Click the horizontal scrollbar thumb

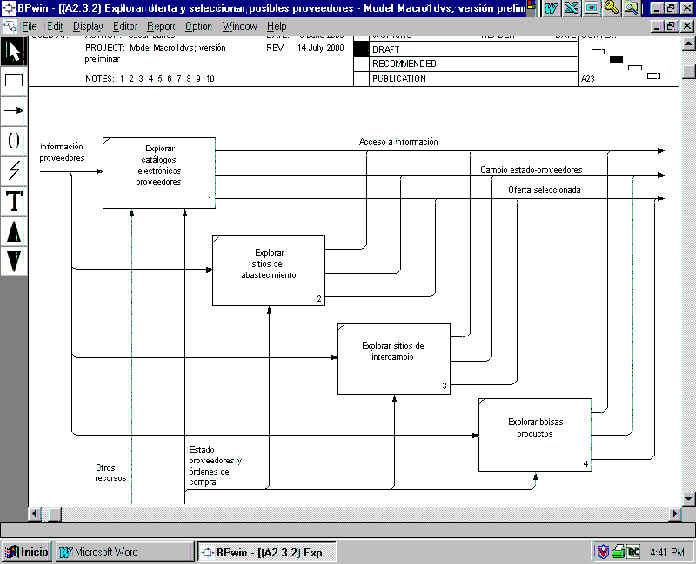(x=54, y=514)
